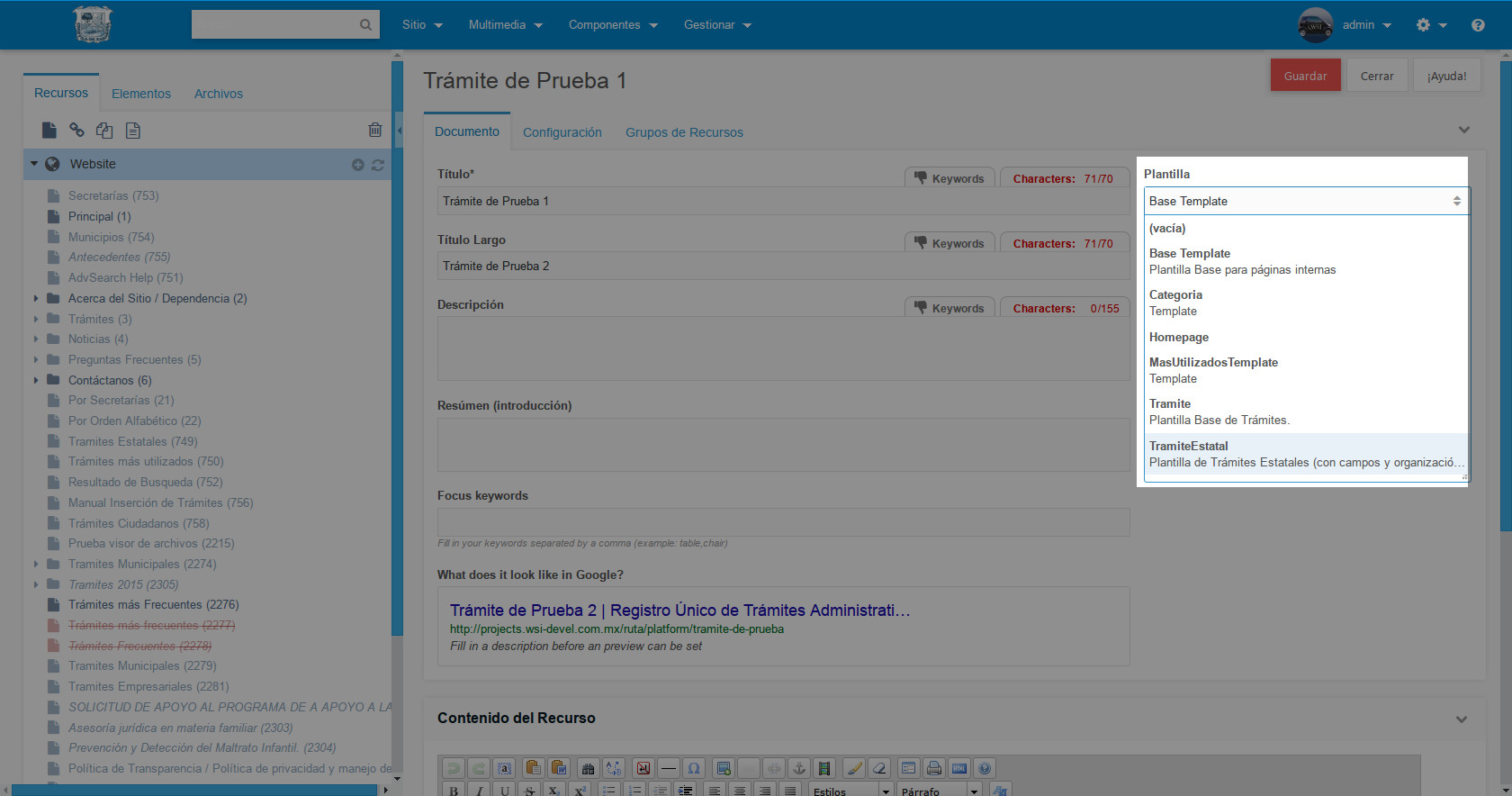1512x796 pixels.
Task: Open the Componentes menu
Action: pos(613,25)
